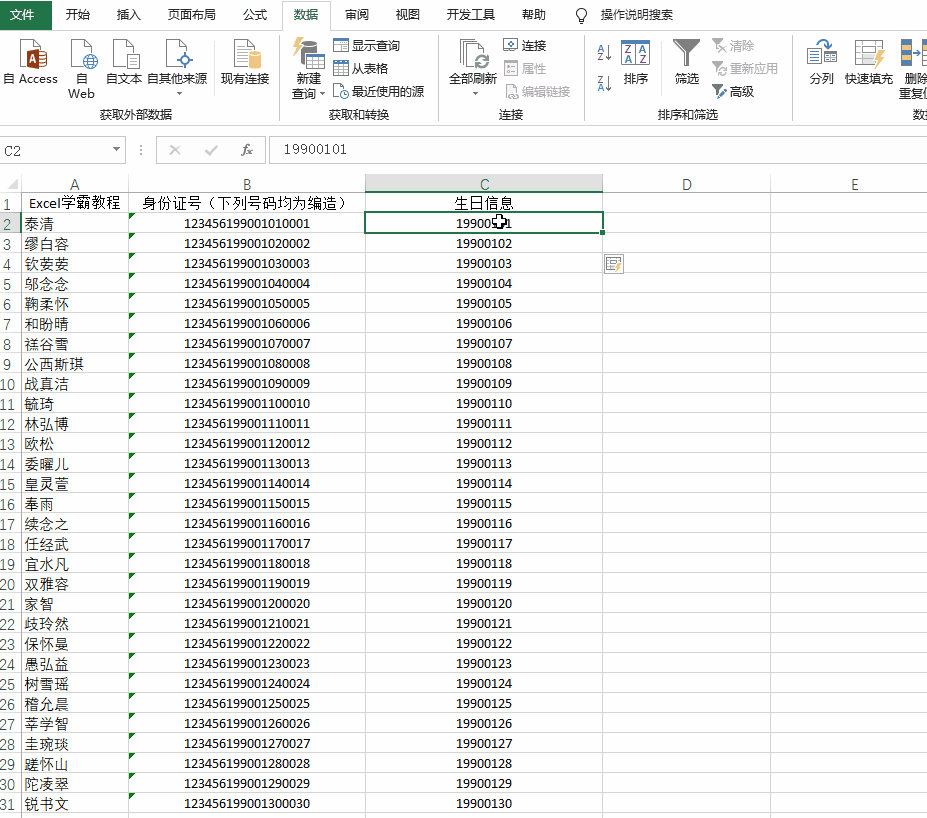
Task: Switch to the Page Layout (页面布局) tab
Action: click(192, 15)
